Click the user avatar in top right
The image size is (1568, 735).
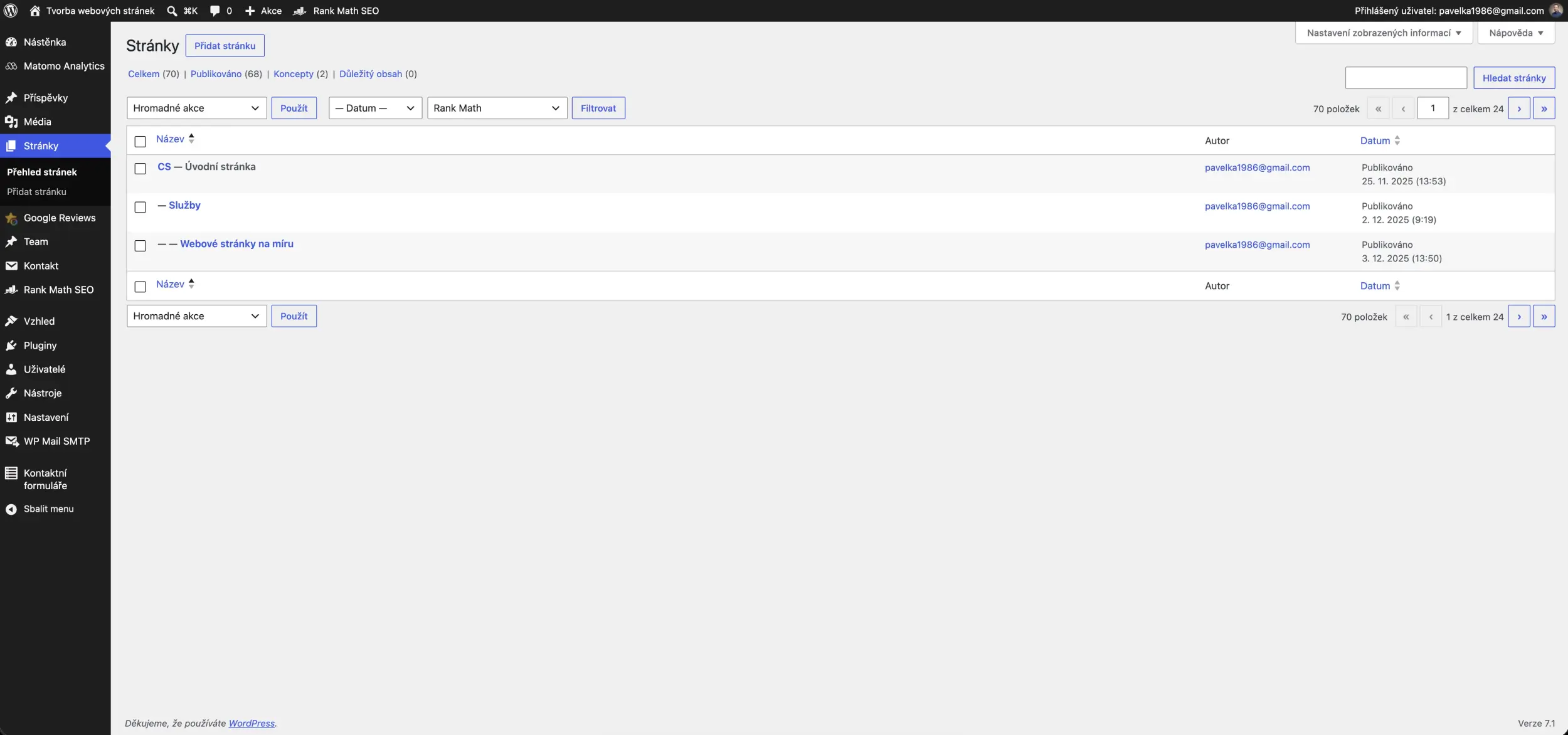(x=1555, y=11)
